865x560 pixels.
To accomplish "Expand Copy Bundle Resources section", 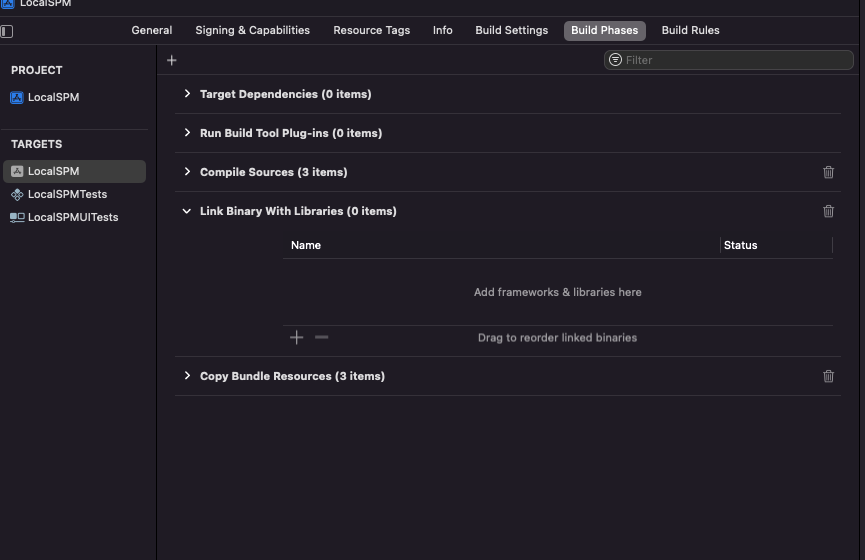I will [187, 376].
